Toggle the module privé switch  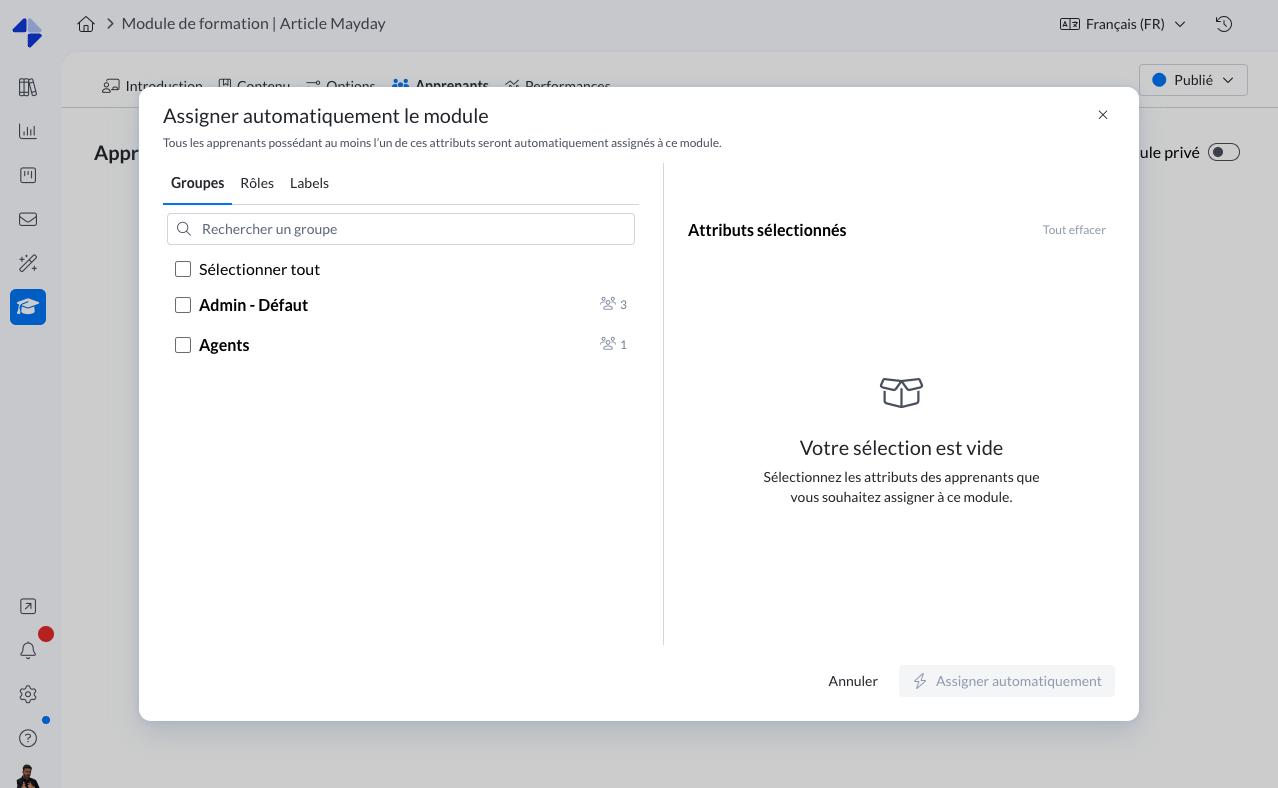click(x=1223, y=152)
